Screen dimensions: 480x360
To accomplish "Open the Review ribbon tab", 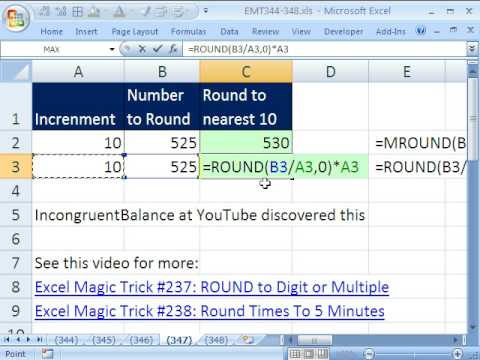I will point(265,32).
